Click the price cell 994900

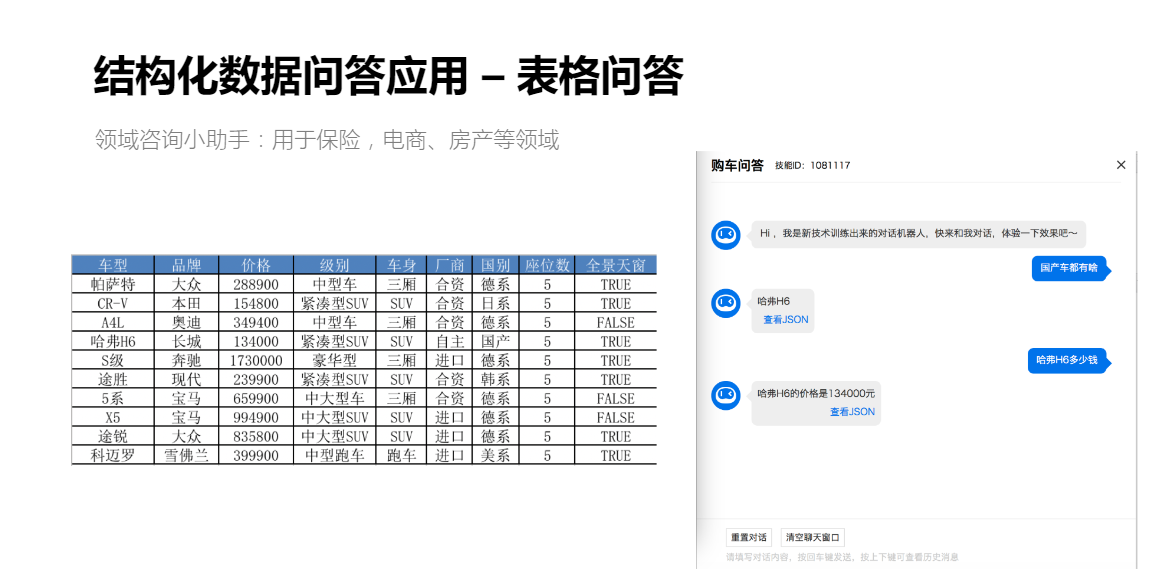(x=256, y=417)
